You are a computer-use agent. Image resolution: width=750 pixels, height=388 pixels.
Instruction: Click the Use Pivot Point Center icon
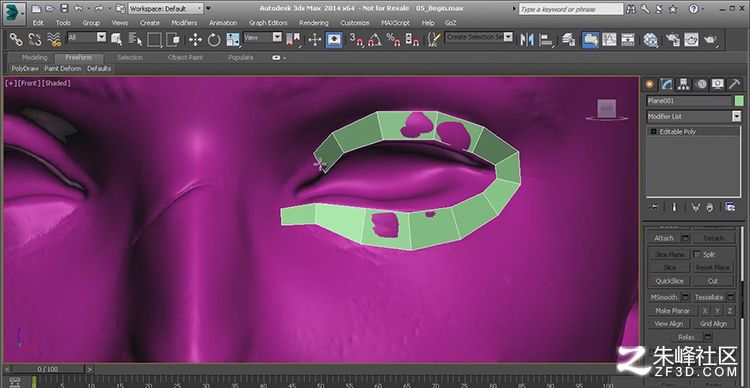point(293,40)
